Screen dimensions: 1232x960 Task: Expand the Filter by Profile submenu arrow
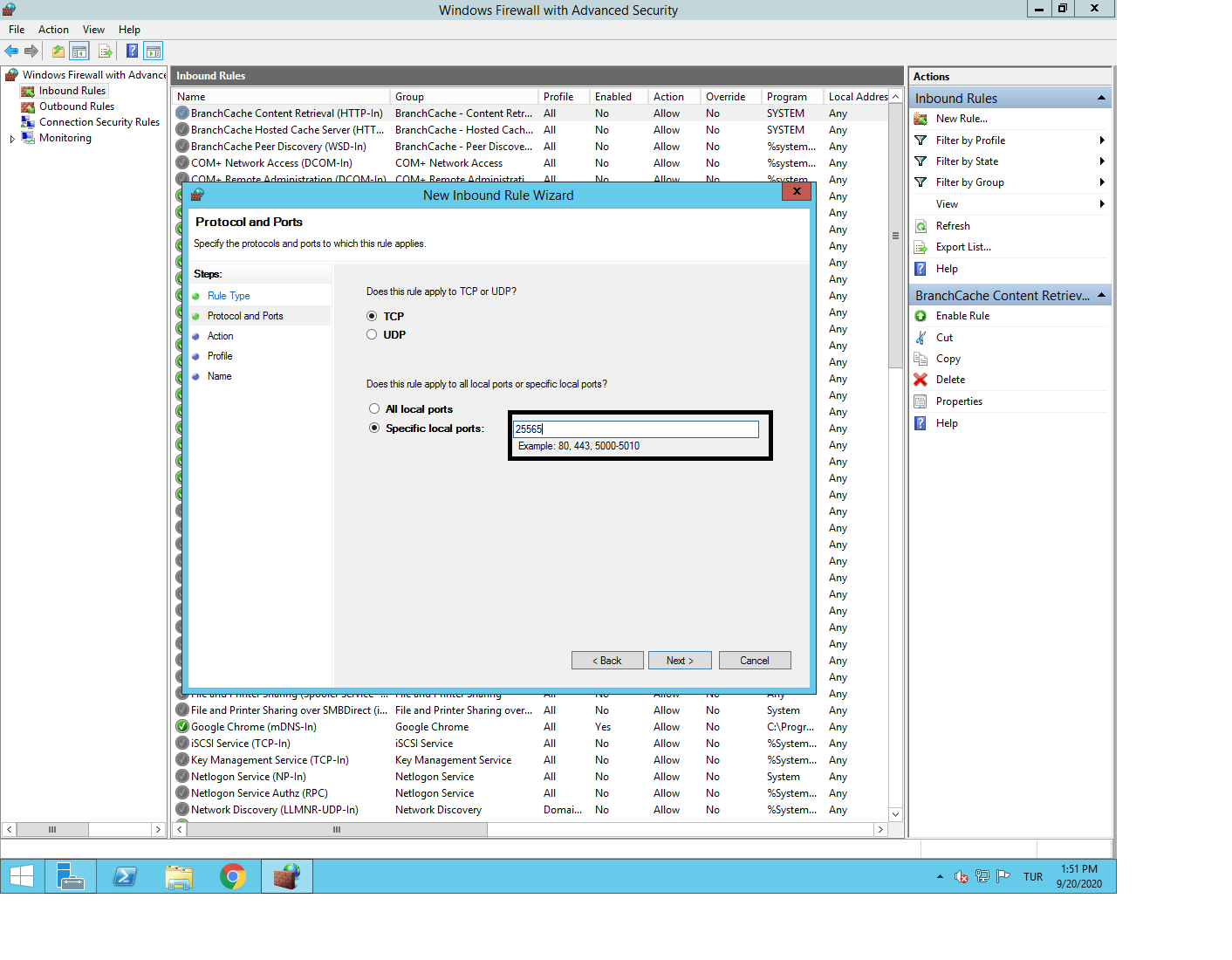[1102, 141]
